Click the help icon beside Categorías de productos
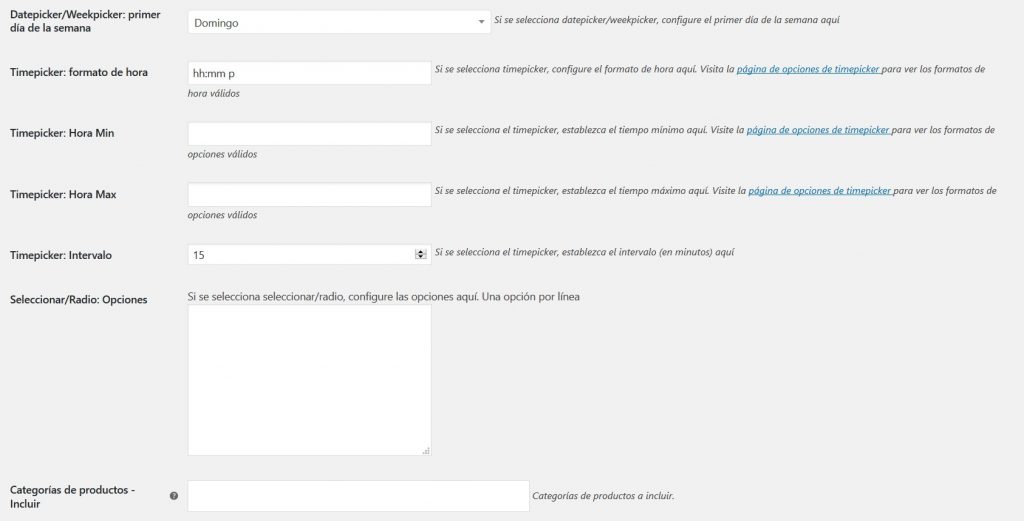1024x521 pixels. [174, 496]
